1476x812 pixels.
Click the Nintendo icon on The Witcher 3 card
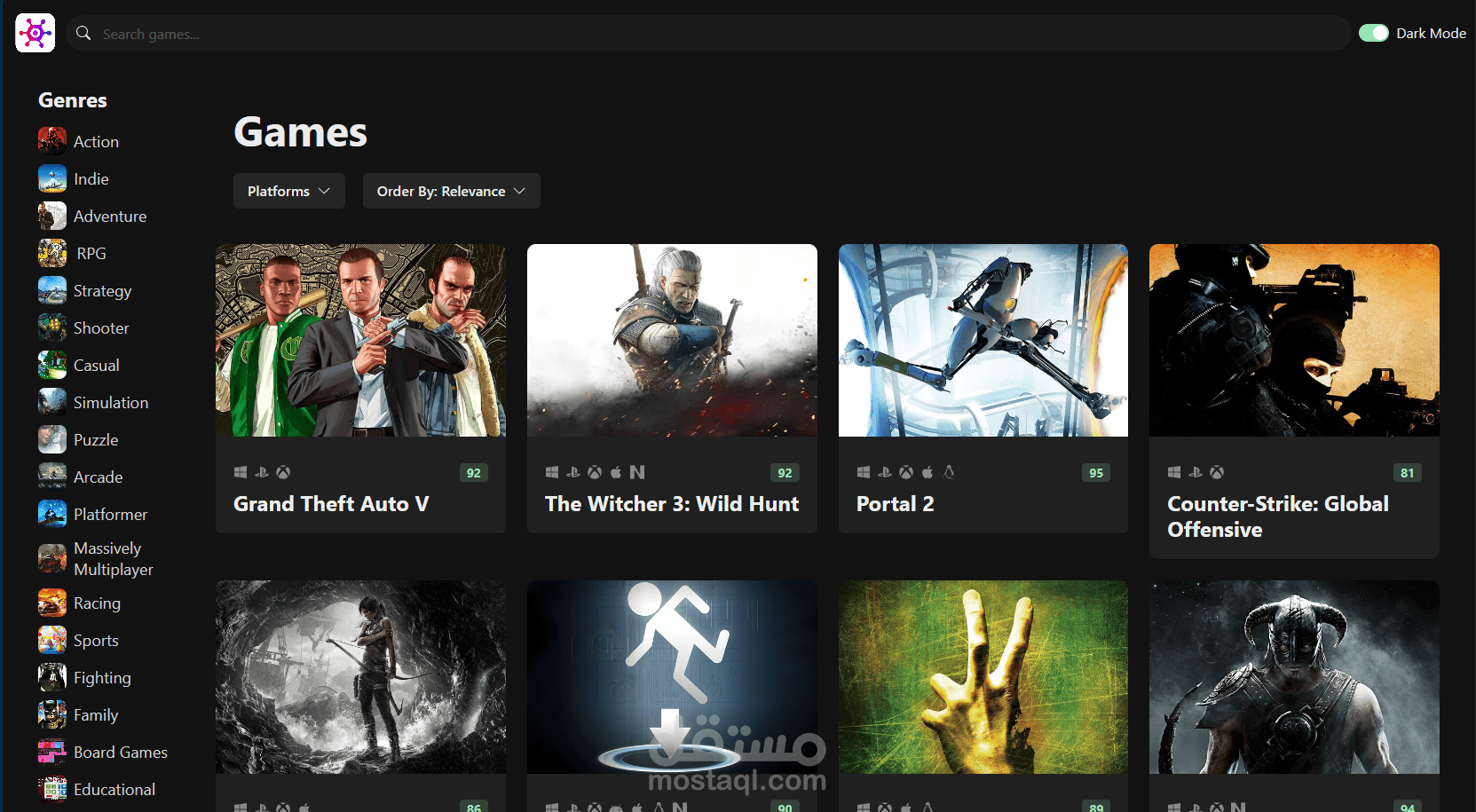click(637, 472)
